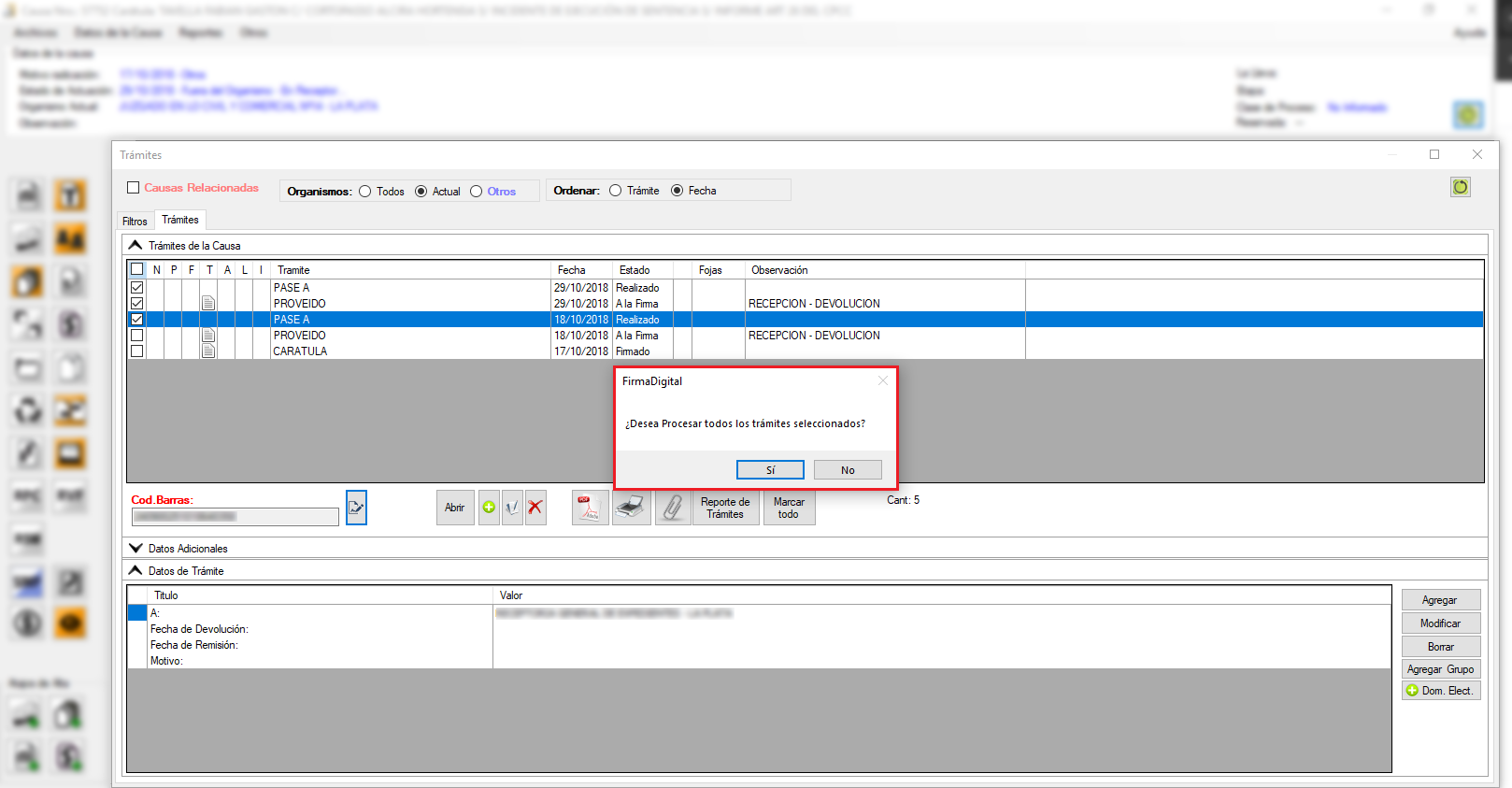This screenshot has width=1512, height=788.
Task: Click the paperclip attachment icon
Action: pos(672,508)
